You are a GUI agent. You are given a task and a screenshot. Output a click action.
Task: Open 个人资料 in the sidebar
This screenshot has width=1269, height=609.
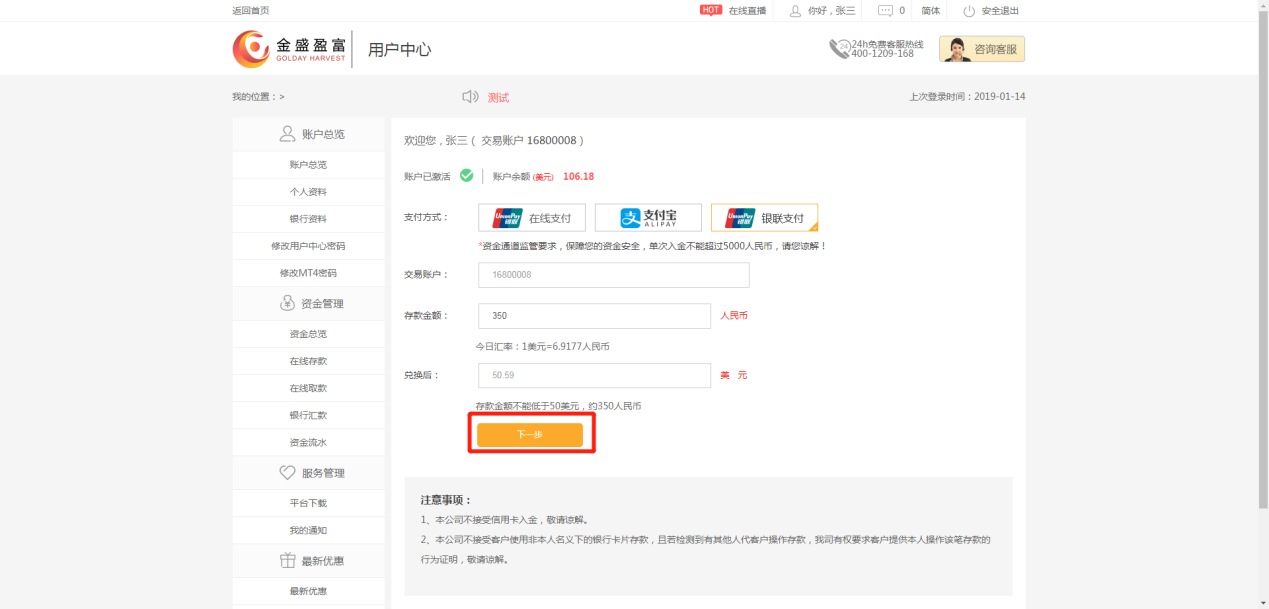pos(308,192)
